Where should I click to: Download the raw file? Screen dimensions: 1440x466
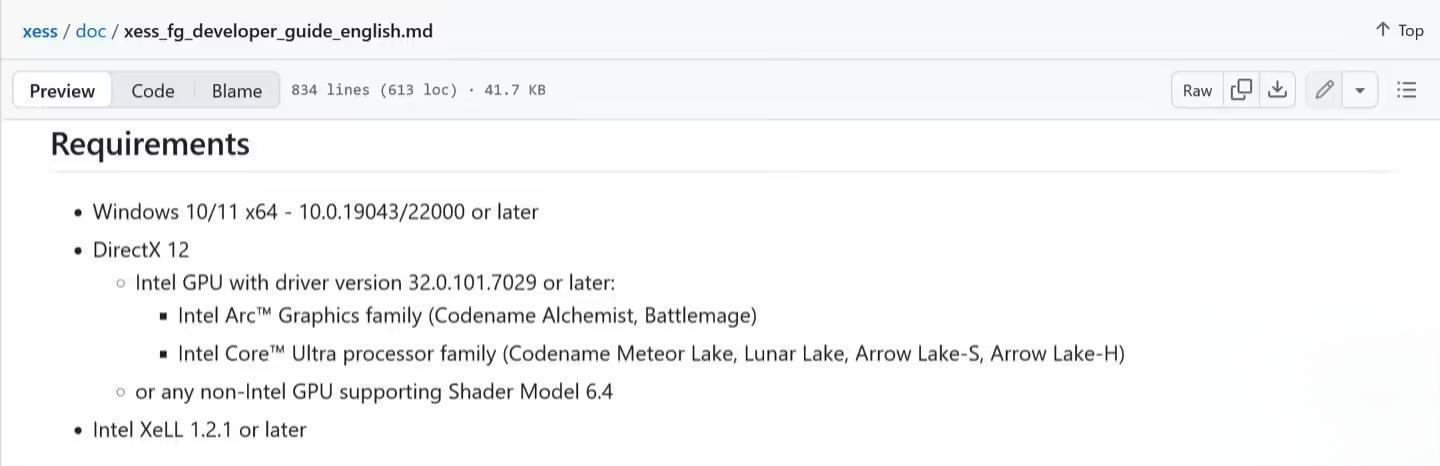point(1277,90)
